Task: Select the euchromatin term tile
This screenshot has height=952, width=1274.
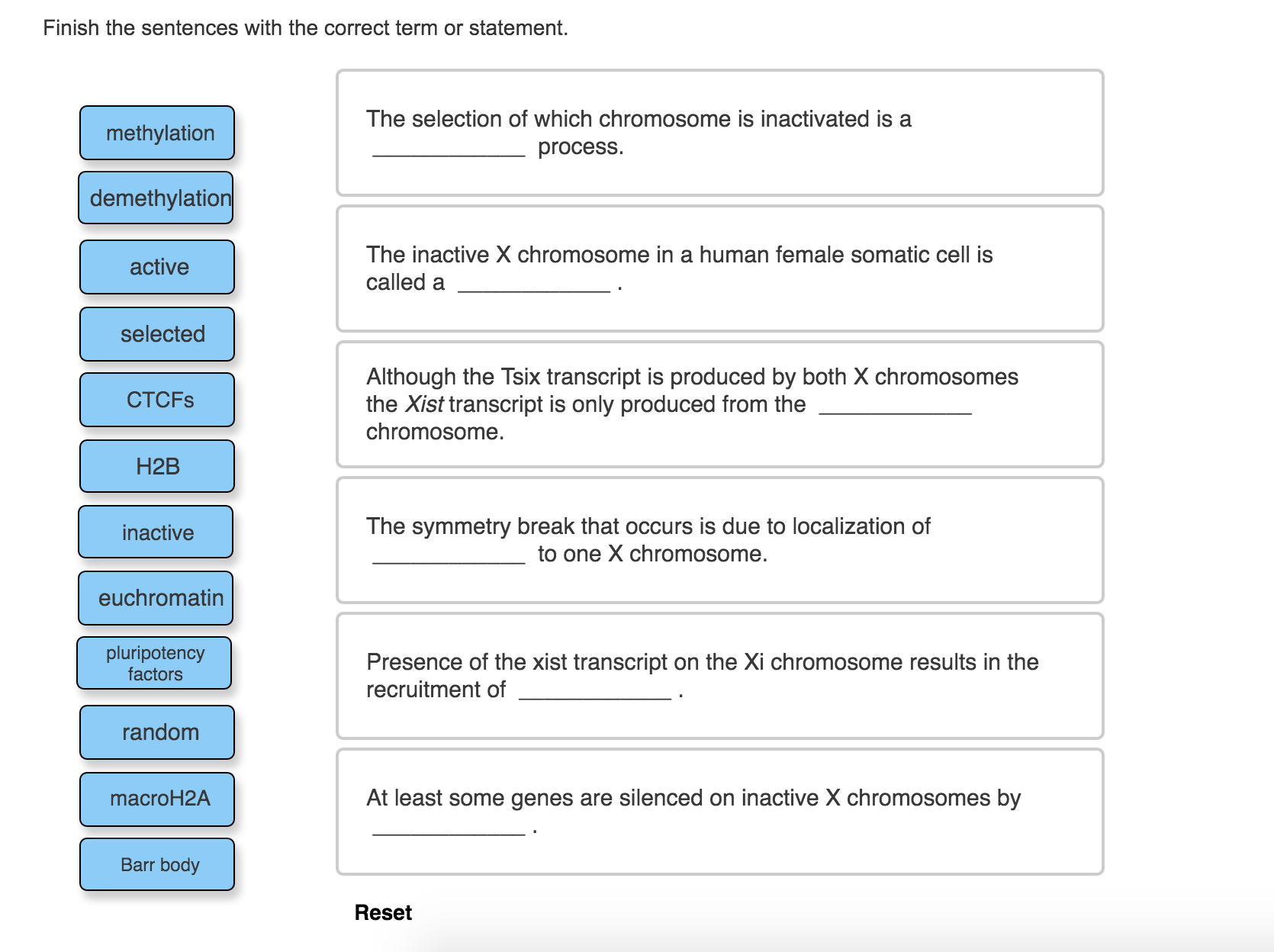Action: (156, 598)
